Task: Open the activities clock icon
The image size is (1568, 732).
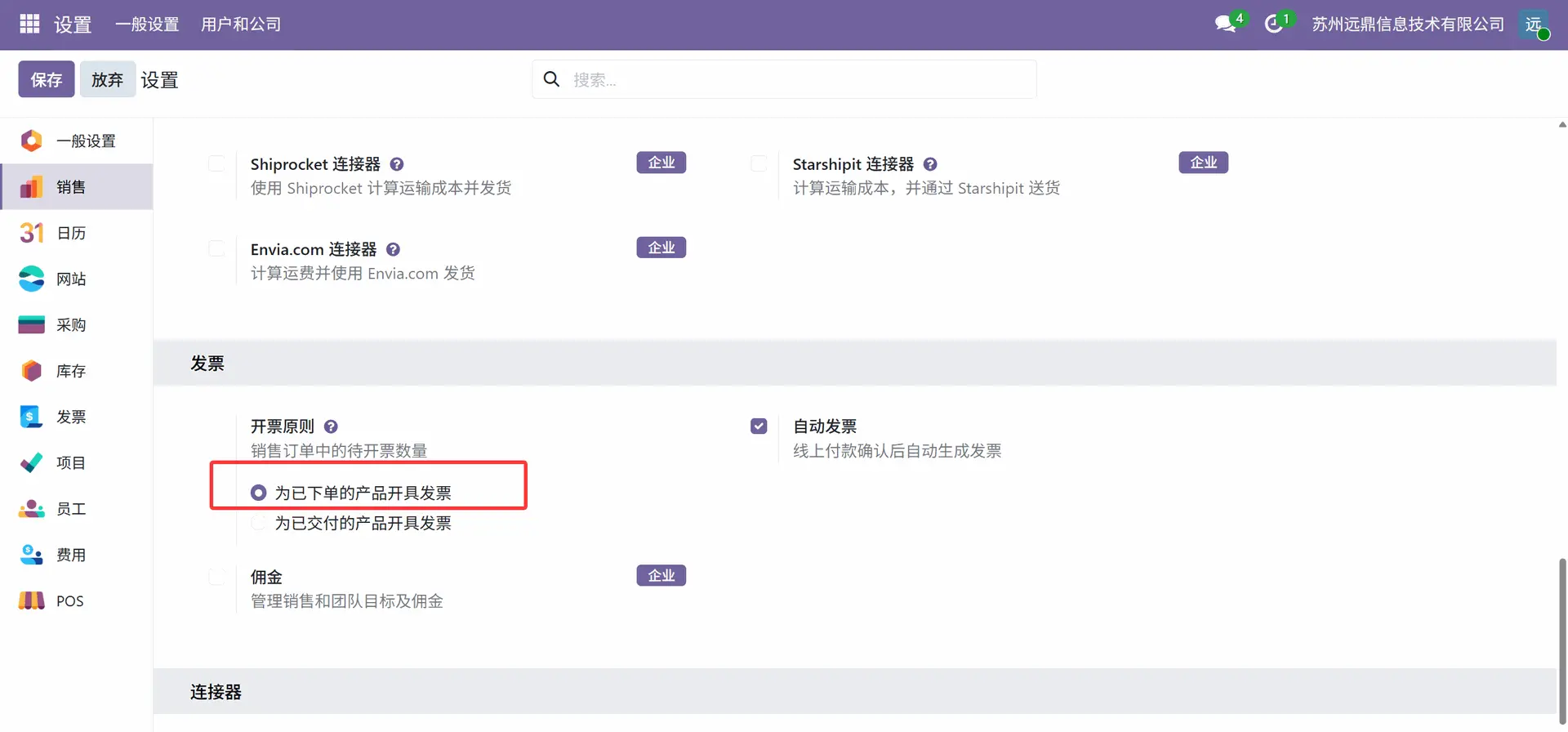Action: (1273, 25)
